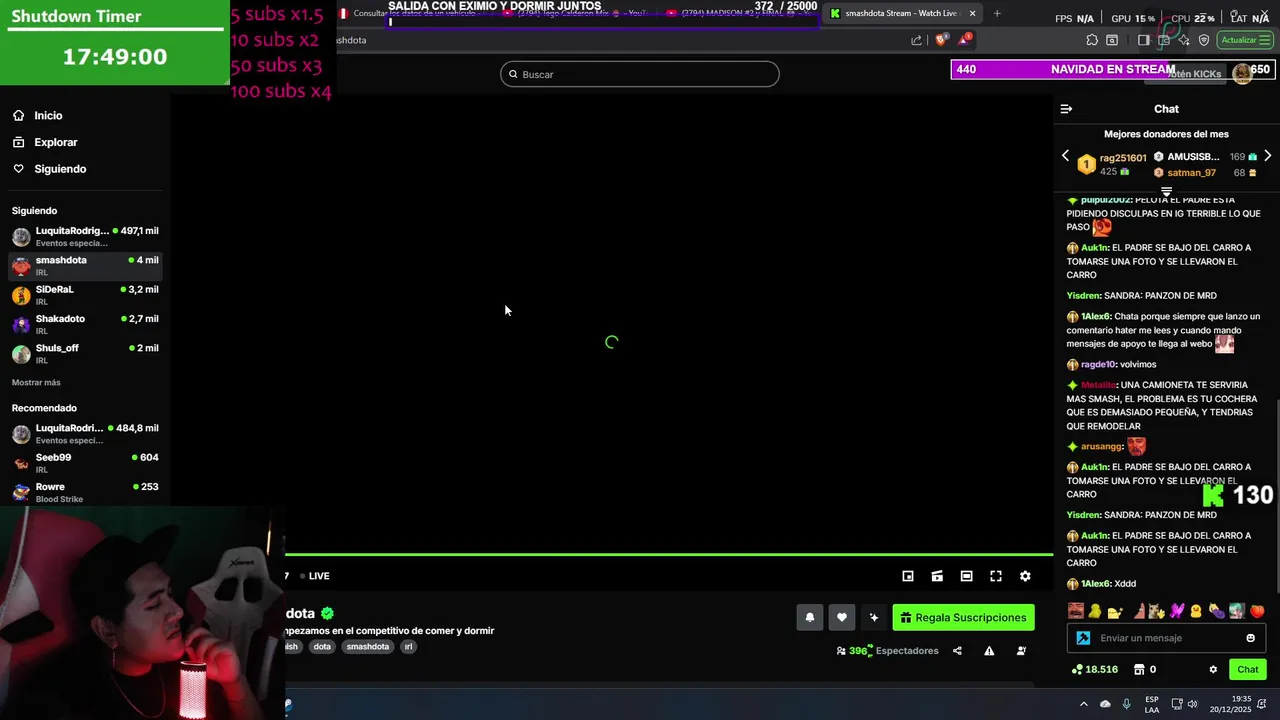
Task: Show next top donors with right arrow
Action: pos(1267,156)
